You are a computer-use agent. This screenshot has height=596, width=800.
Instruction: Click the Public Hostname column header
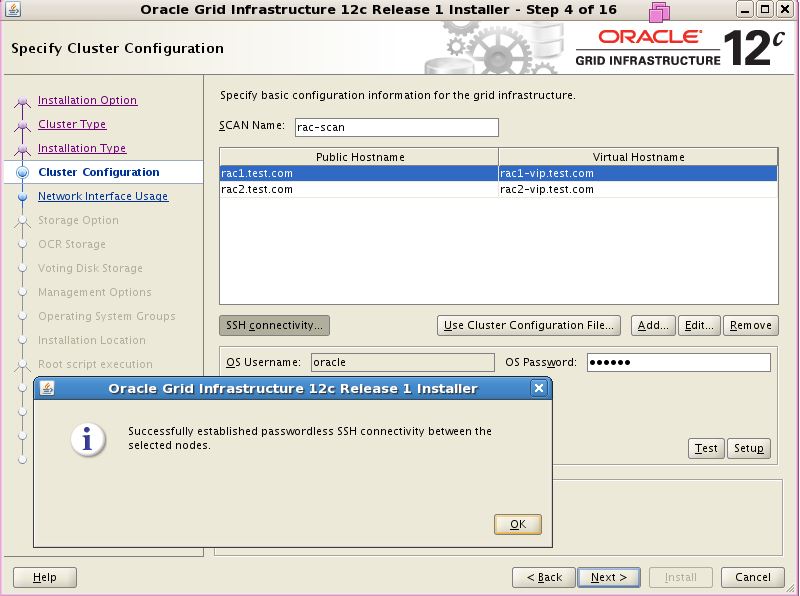pos(359,157)
